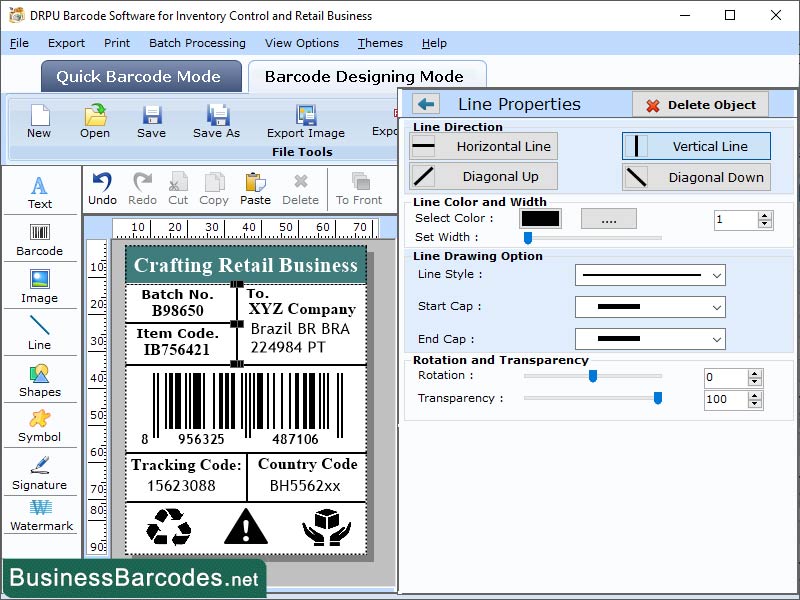Image resolution: width=800 pixels, height=600 pixels.
Task: Open the Start Cap dropdown
Action: click(x=717, y=308)
